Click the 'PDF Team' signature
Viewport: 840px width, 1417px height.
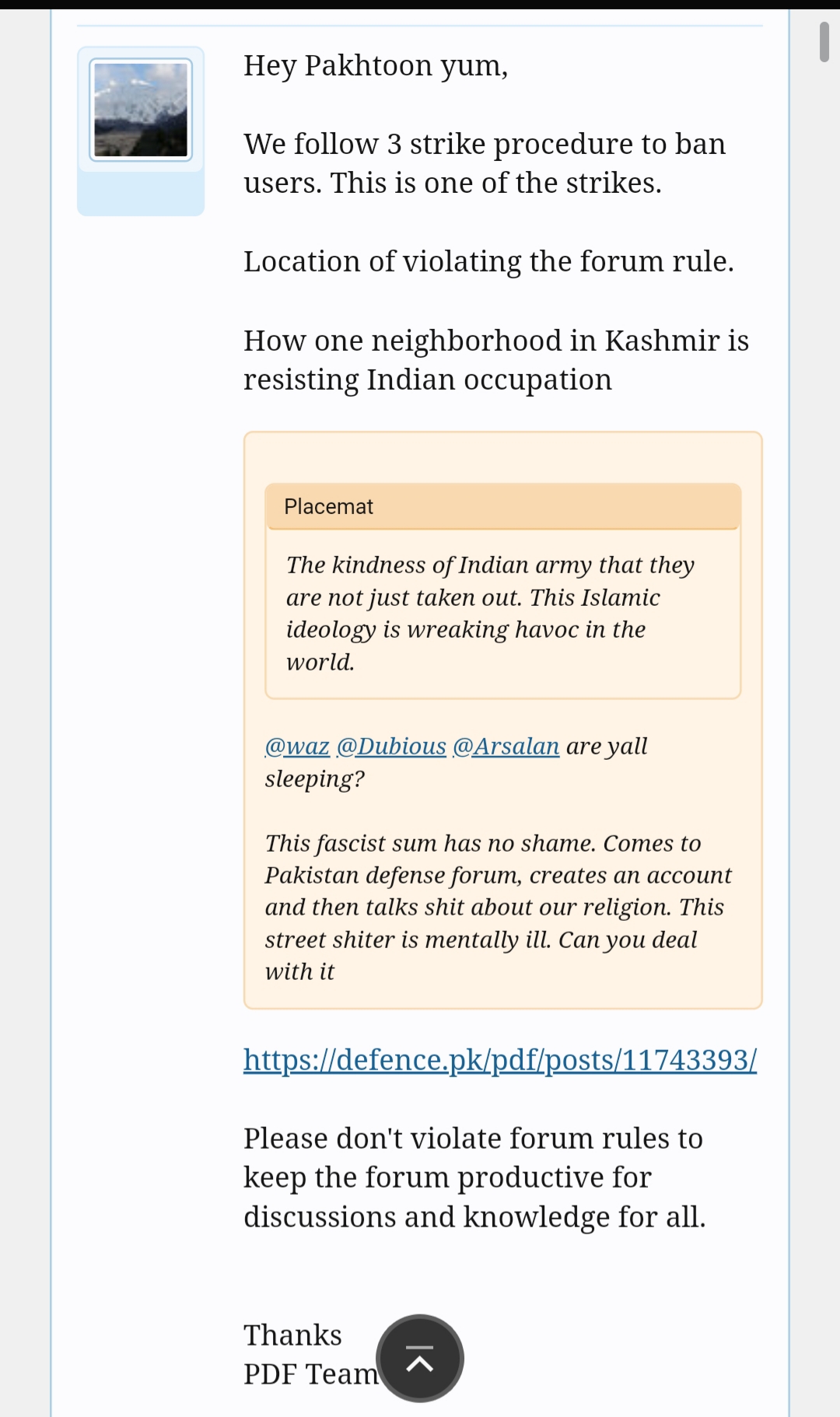(x=310, y=1374)
